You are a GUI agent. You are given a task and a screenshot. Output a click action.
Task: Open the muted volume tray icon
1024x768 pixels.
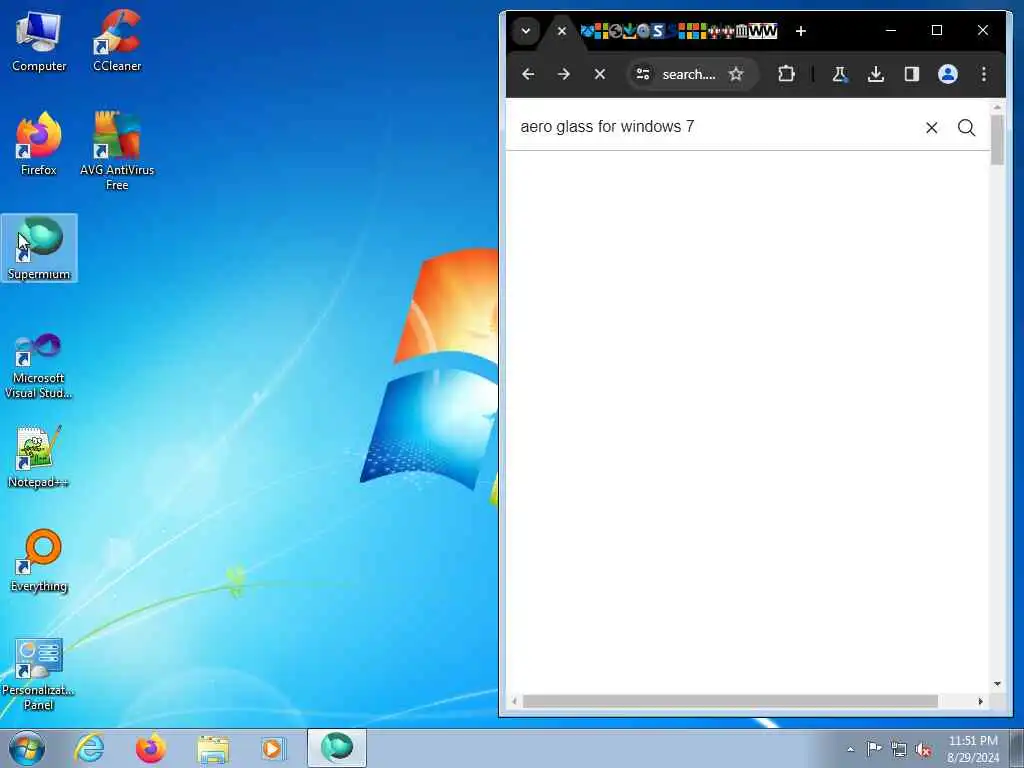[x=923, y=749]
